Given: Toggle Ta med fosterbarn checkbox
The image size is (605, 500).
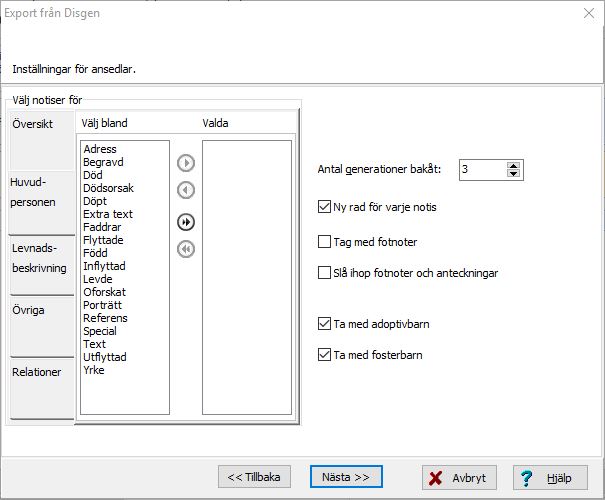Looking at the screenshot, I should coord(324,355).
